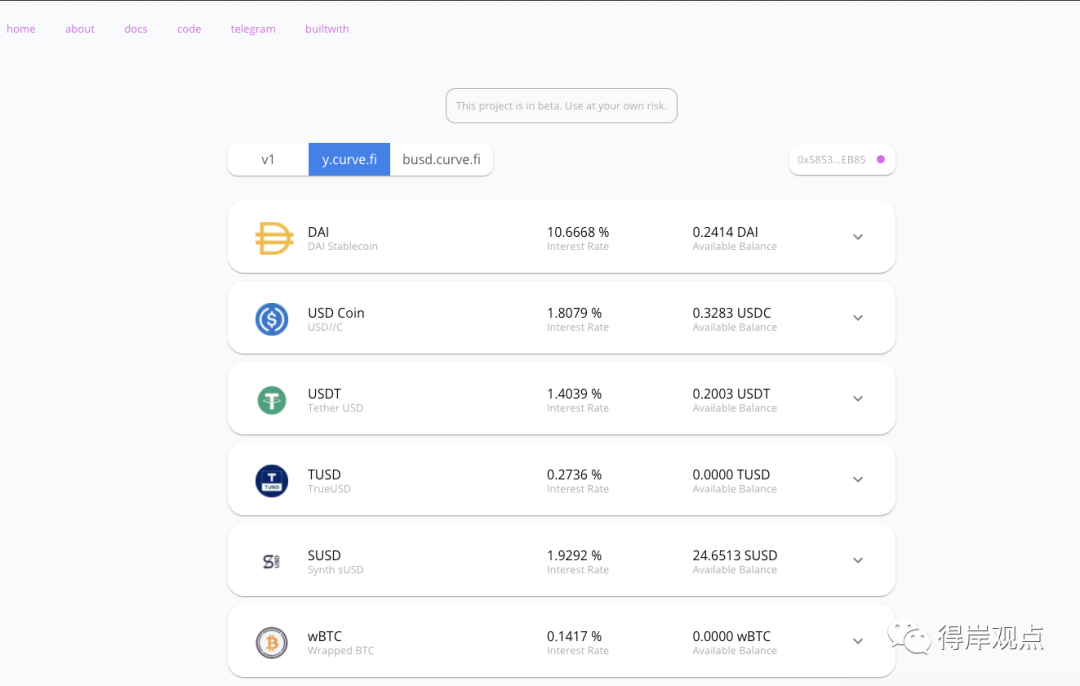Screen dimensions: 1080x686
Task: Click the 0x5853...EB85 wallet address button
Action: click(x=842, y=160)
